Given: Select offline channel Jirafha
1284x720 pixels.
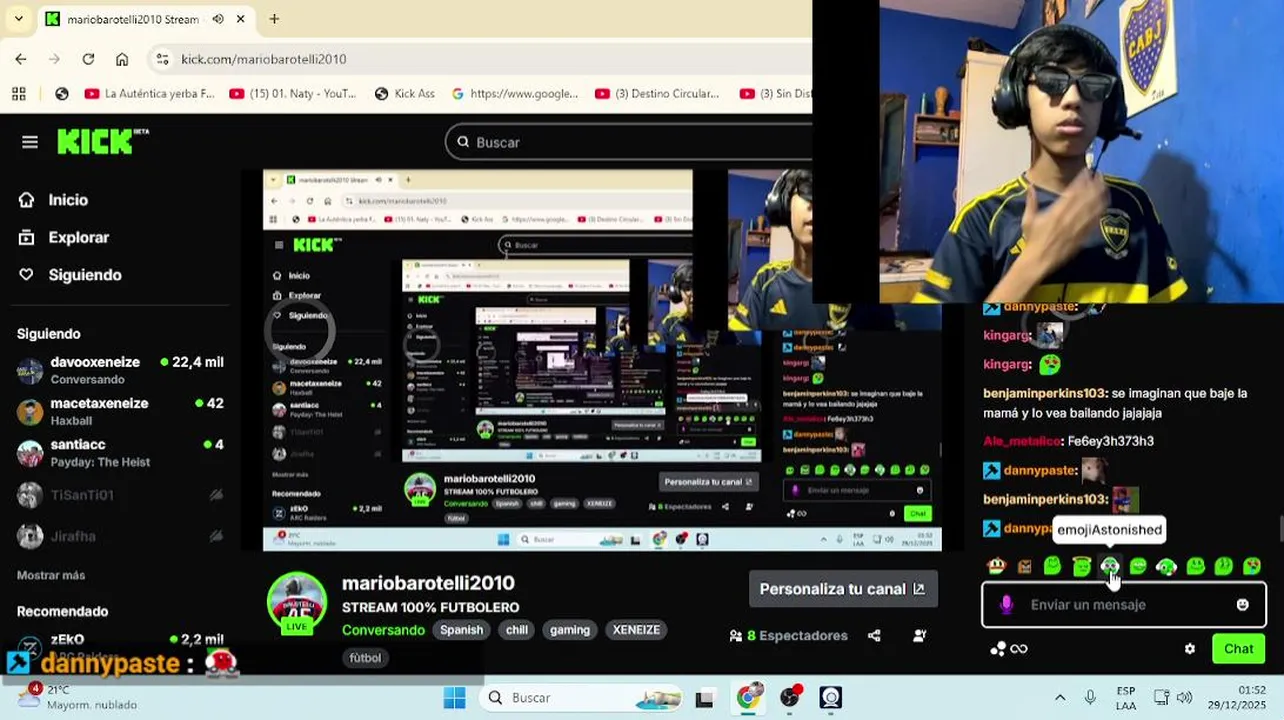Looking at the screenshot, I should [120, 536].
